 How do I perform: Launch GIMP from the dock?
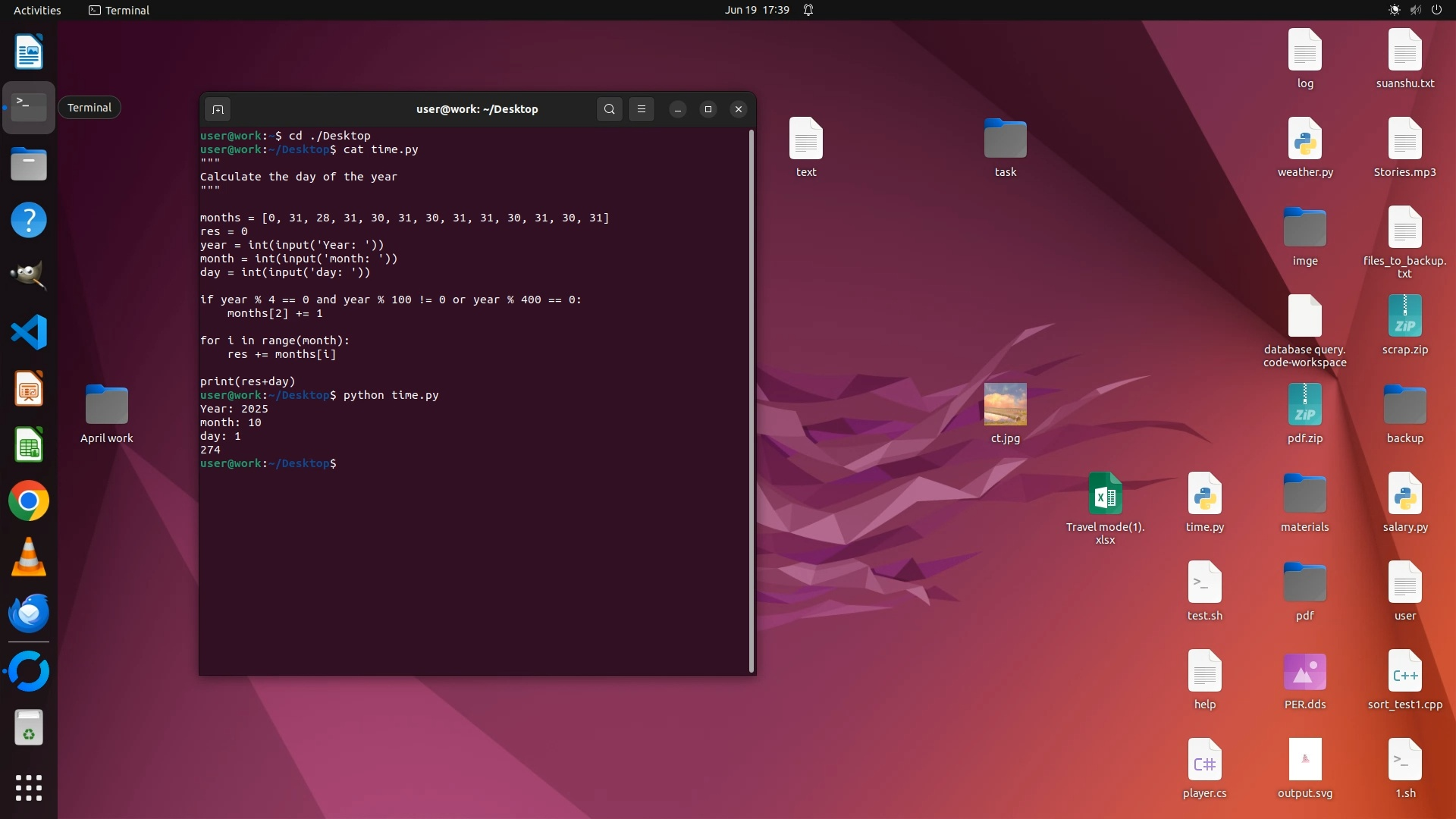[x=29, y=275]
